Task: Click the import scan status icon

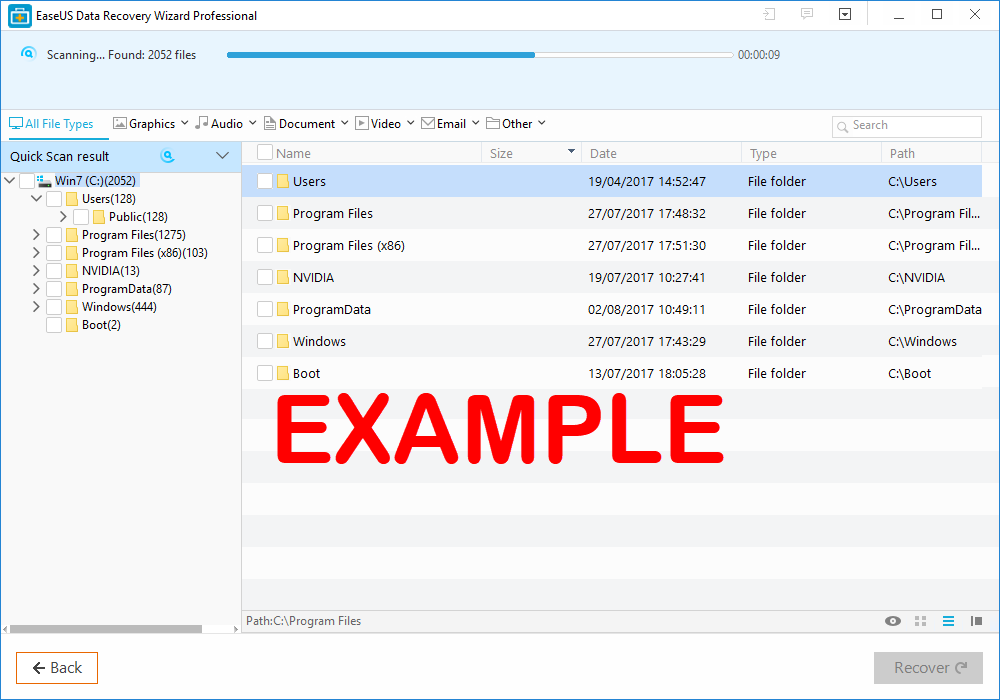Action: point(769,14)
